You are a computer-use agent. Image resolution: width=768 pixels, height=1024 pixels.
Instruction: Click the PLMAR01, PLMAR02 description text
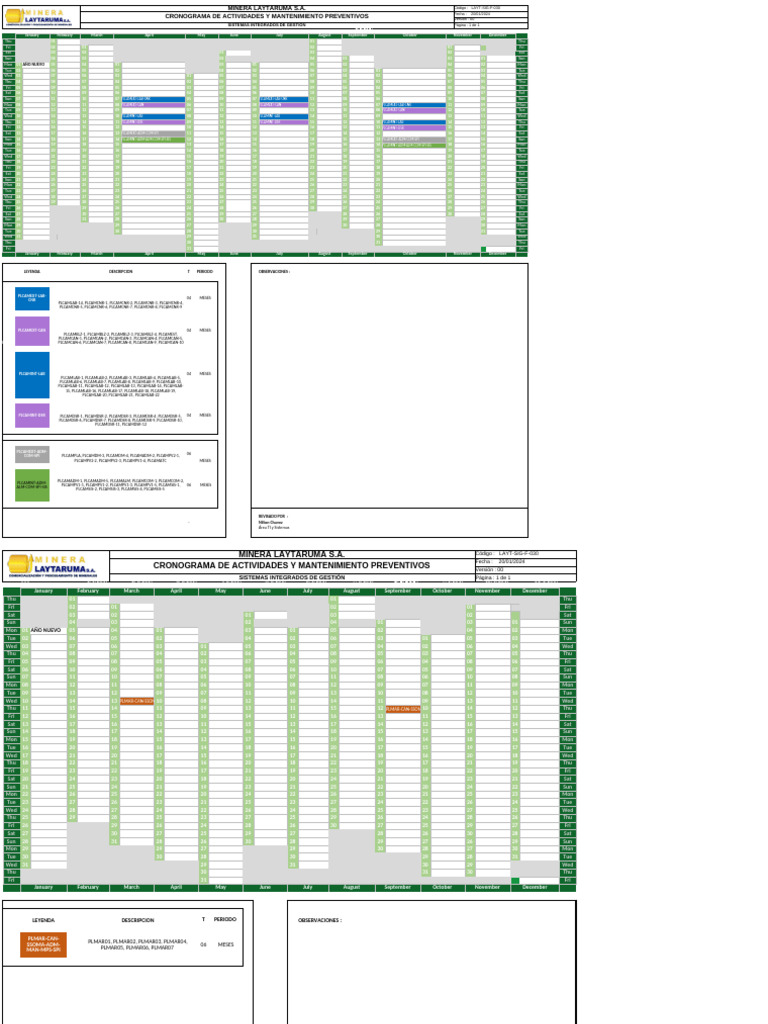pos(137,944)
